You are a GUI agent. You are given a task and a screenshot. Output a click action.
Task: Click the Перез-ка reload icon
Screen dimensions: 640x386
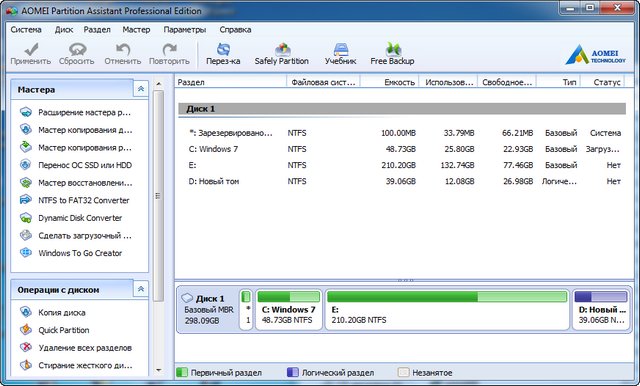pyautogui.click(x=223, y=49)
